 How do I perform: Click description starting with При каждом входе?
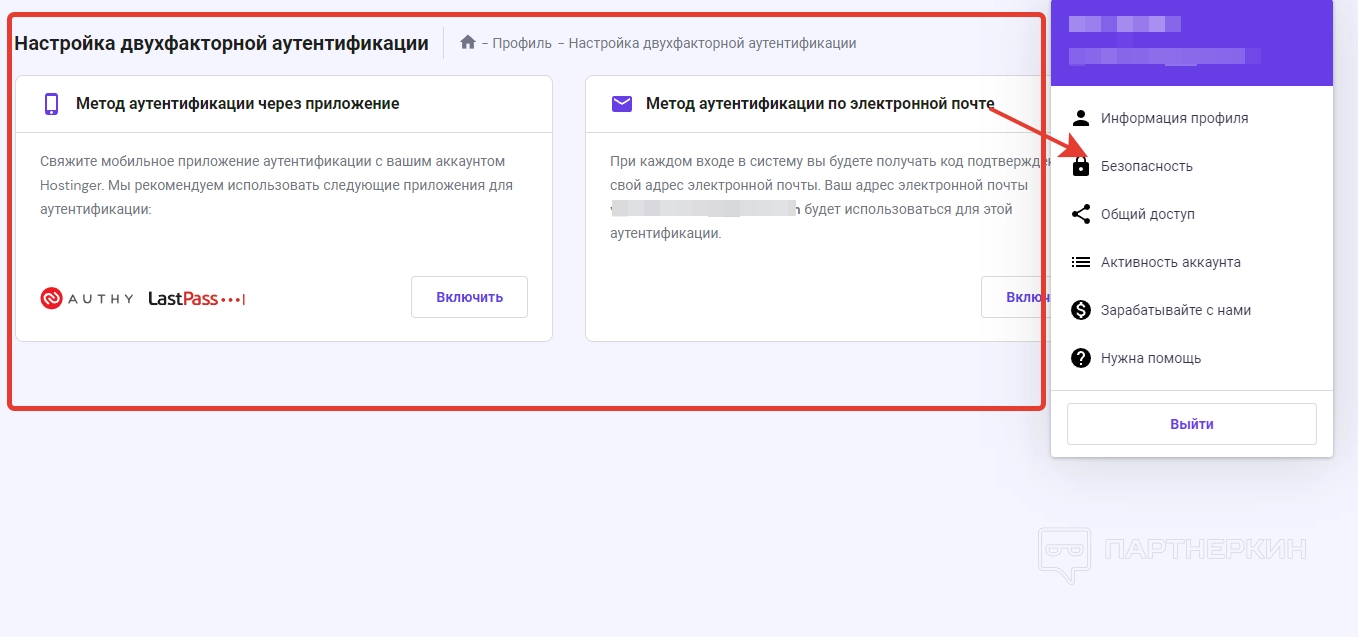829,197
